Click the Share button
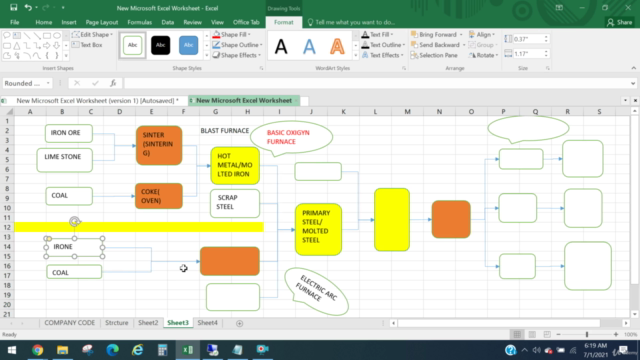 tap(620, 22)
